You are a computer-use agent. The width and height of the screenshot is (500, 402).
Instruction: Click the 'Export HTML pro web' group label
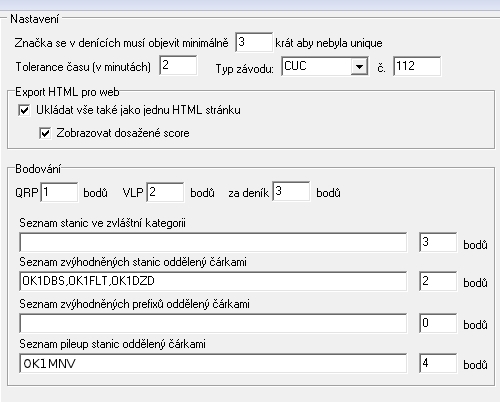pyautogui.click(x=67, y=92)
